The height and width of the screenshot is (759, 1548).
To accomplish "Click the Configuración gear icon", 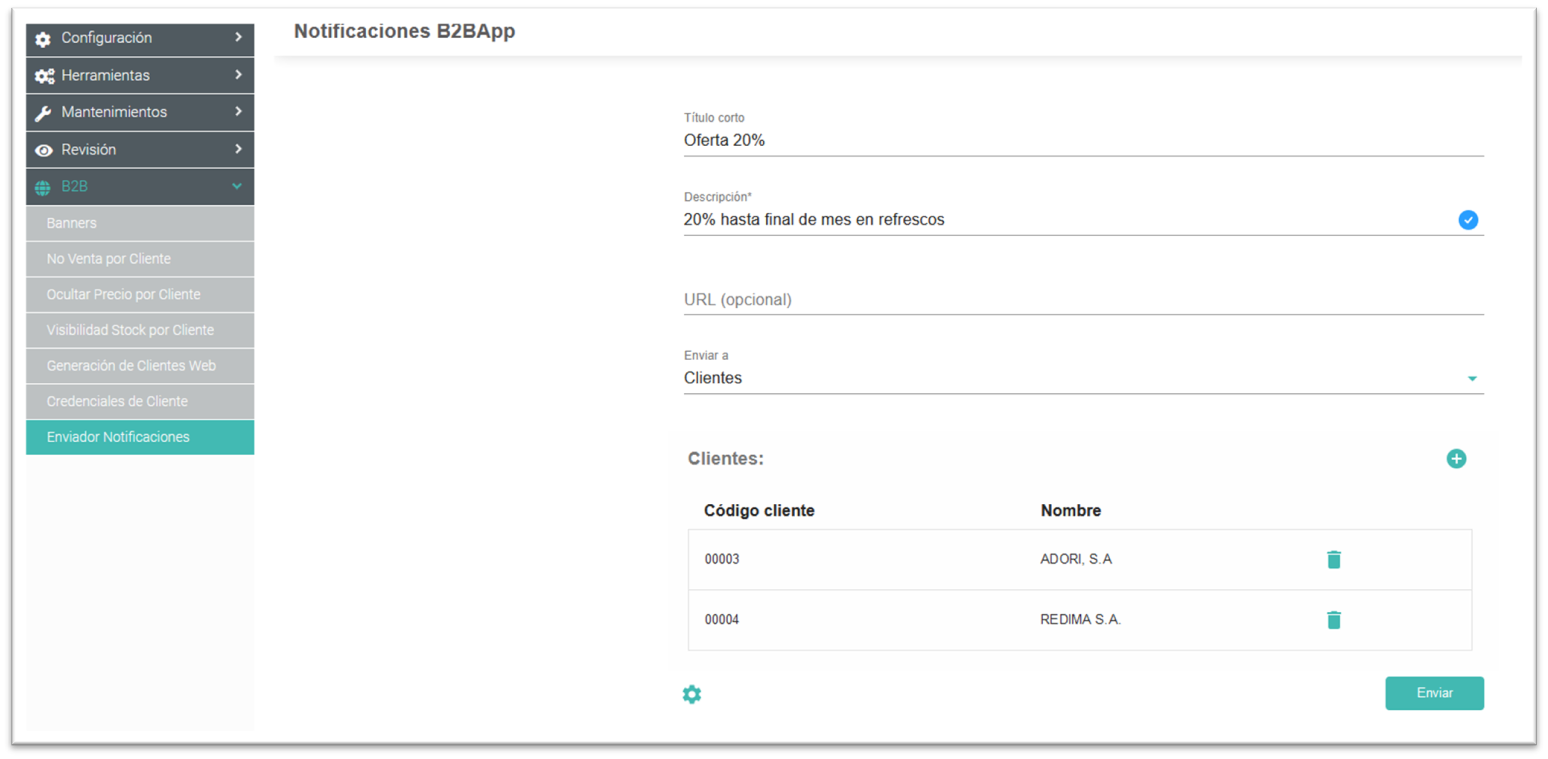I will click(43, 39).
